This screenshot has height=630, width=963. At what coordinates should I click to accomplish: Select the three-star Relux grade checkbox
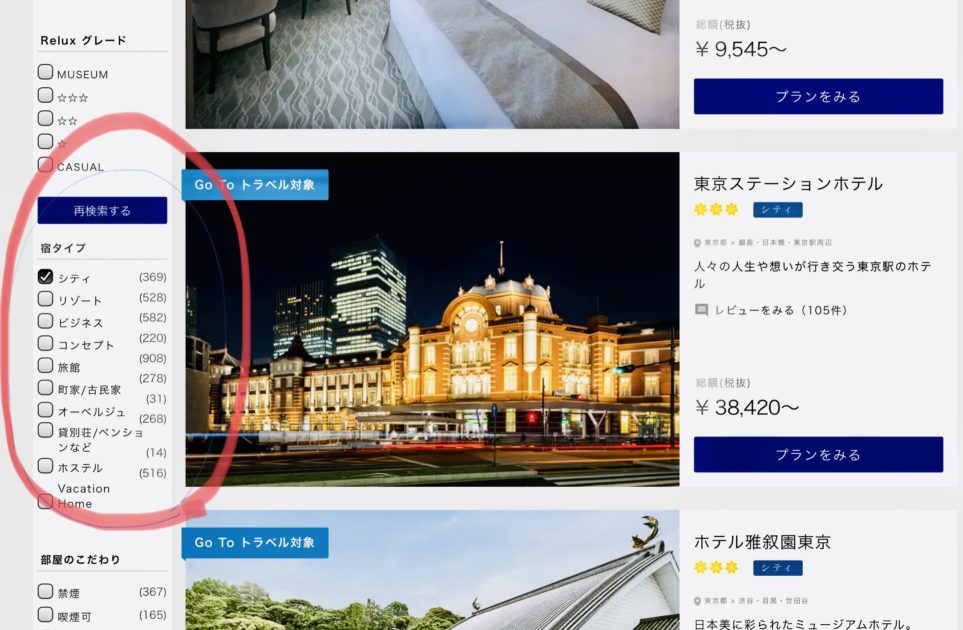pos(45,95)
